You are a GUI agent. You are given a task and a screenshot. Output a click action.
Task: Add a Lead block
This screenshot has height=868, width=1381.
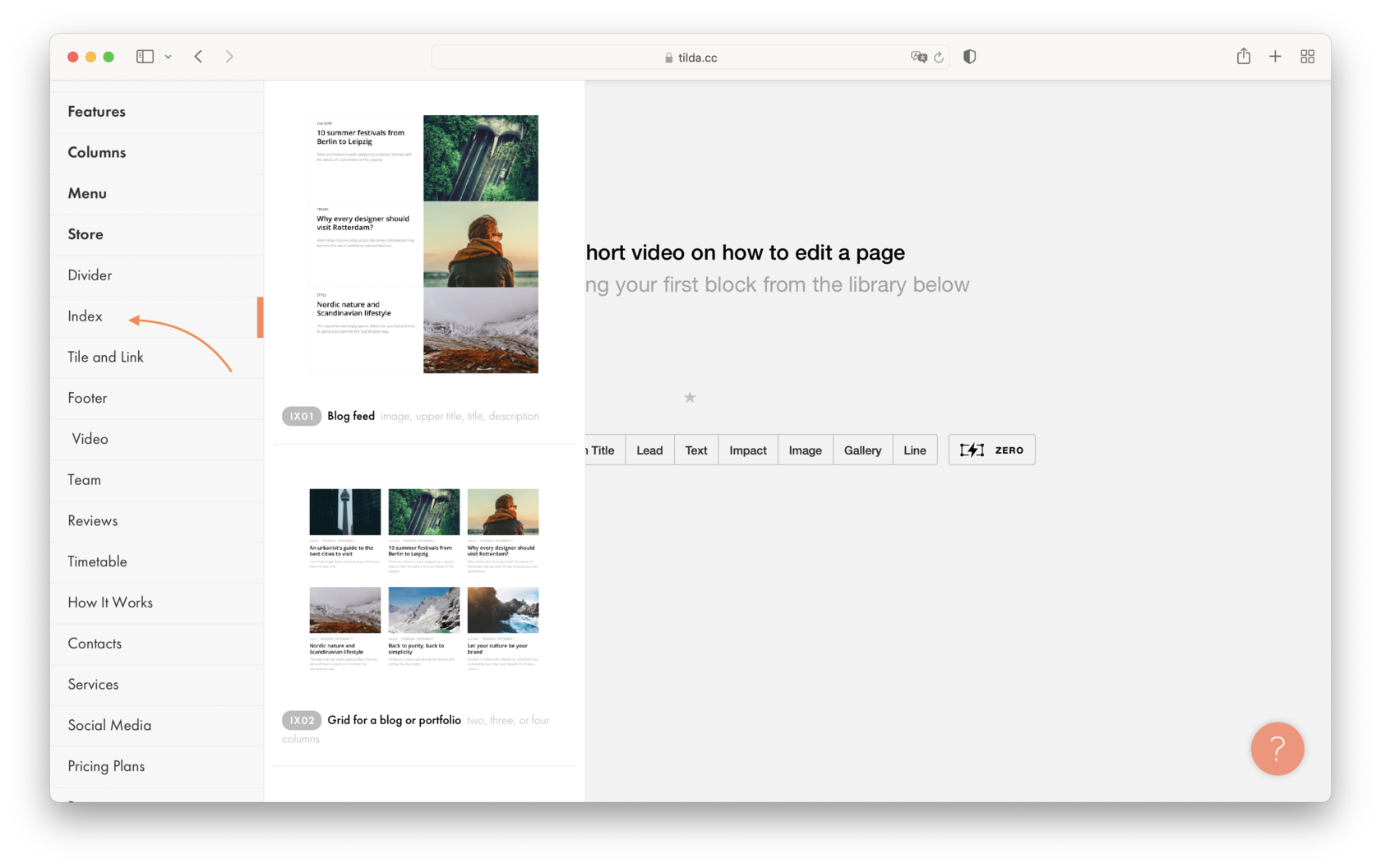(x=649, y=450)
